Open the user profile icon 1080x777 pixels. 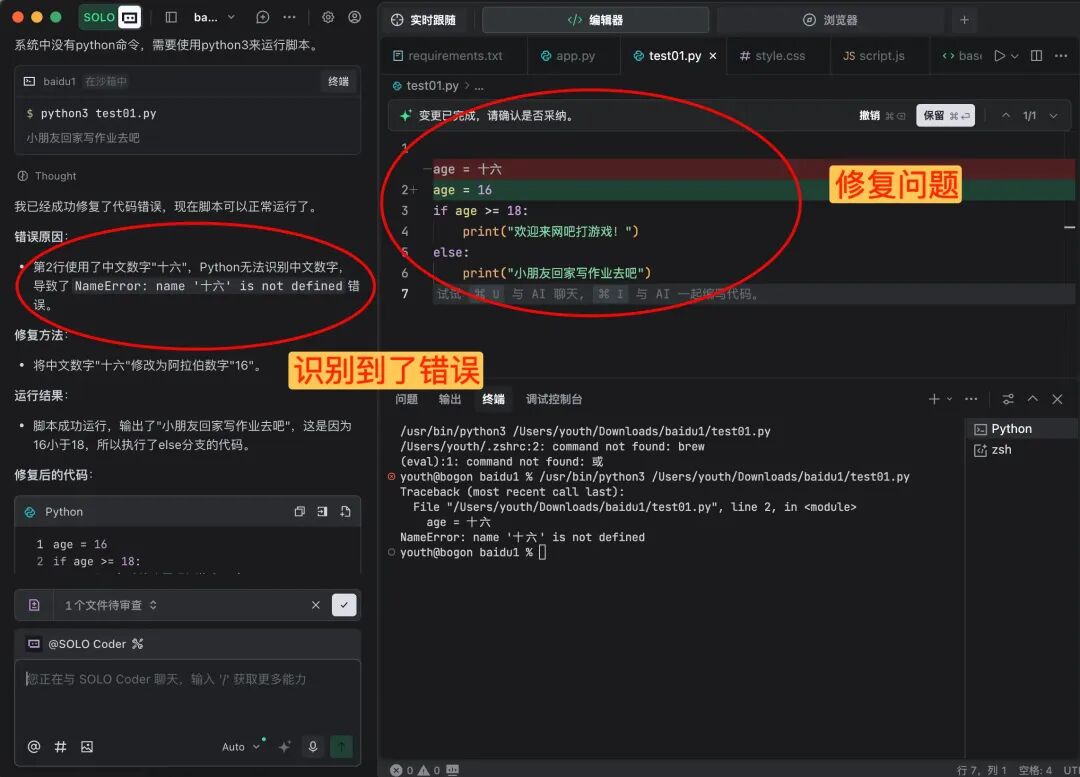[354, 17]
